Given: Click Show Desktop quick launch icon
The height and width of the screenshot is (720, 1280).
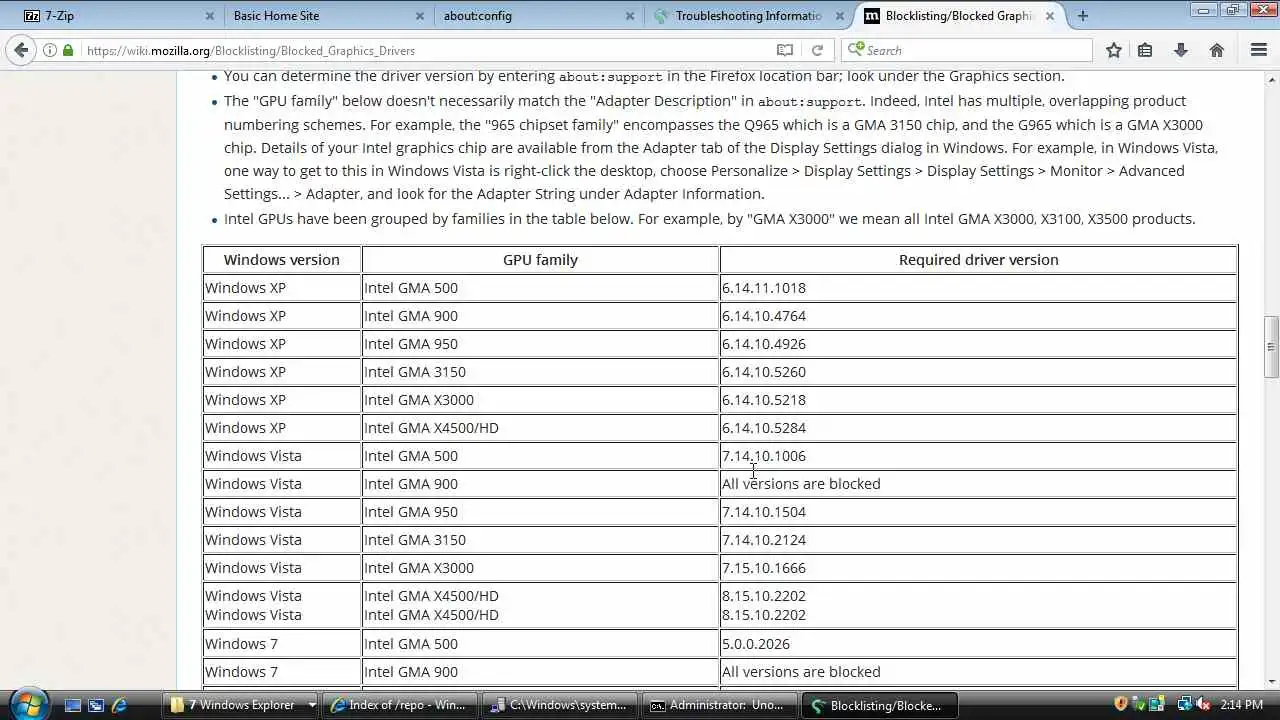Looking at the screenshot, I should tap(73, 705).
